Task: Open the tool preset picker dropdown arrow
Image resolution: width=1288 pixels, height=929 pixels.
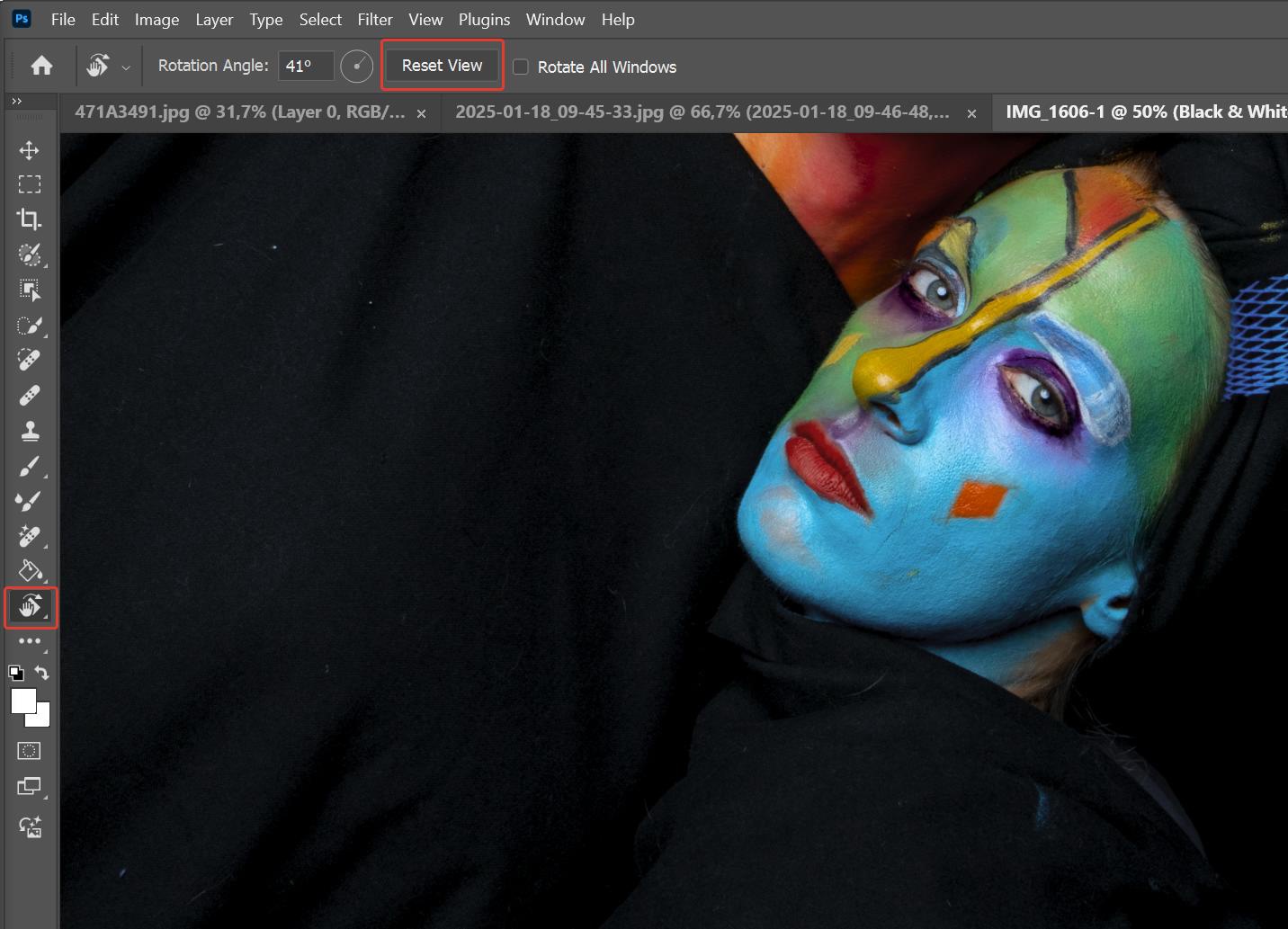Action: click(x=126, y=67)
